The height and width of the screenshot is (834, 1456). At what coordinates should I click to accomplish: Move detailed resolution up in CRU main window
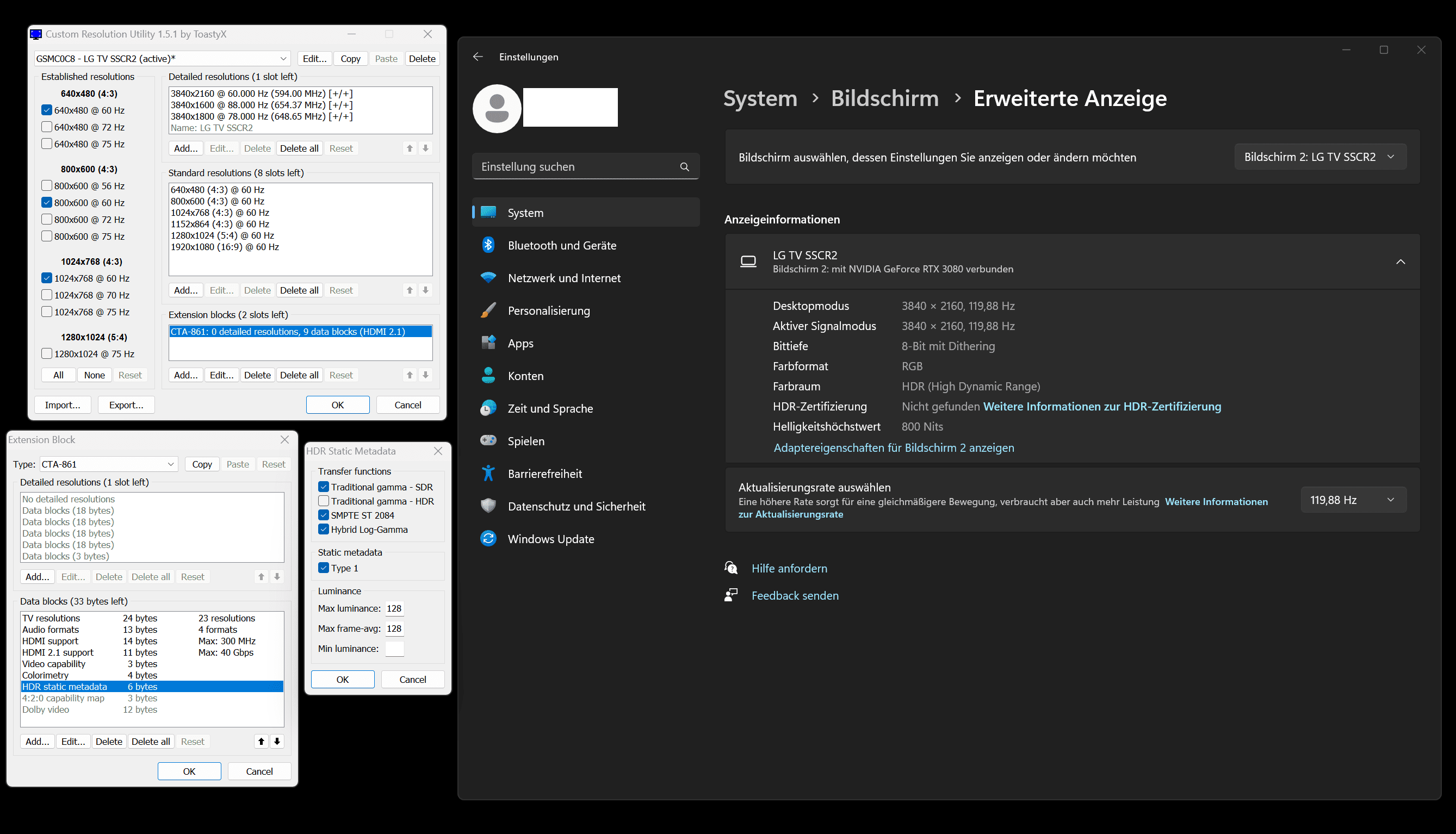pos(410,148)
